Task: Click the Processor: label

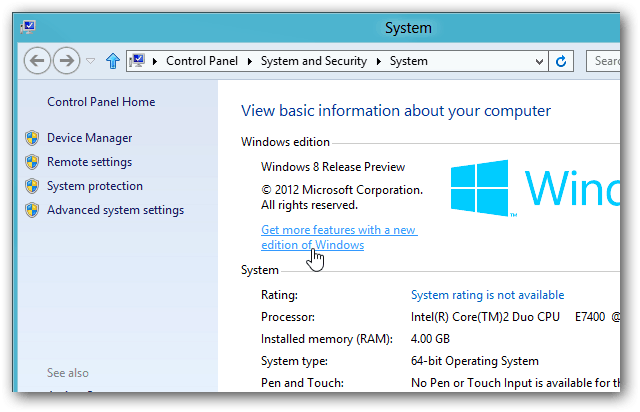Action: tap(288, 317)
